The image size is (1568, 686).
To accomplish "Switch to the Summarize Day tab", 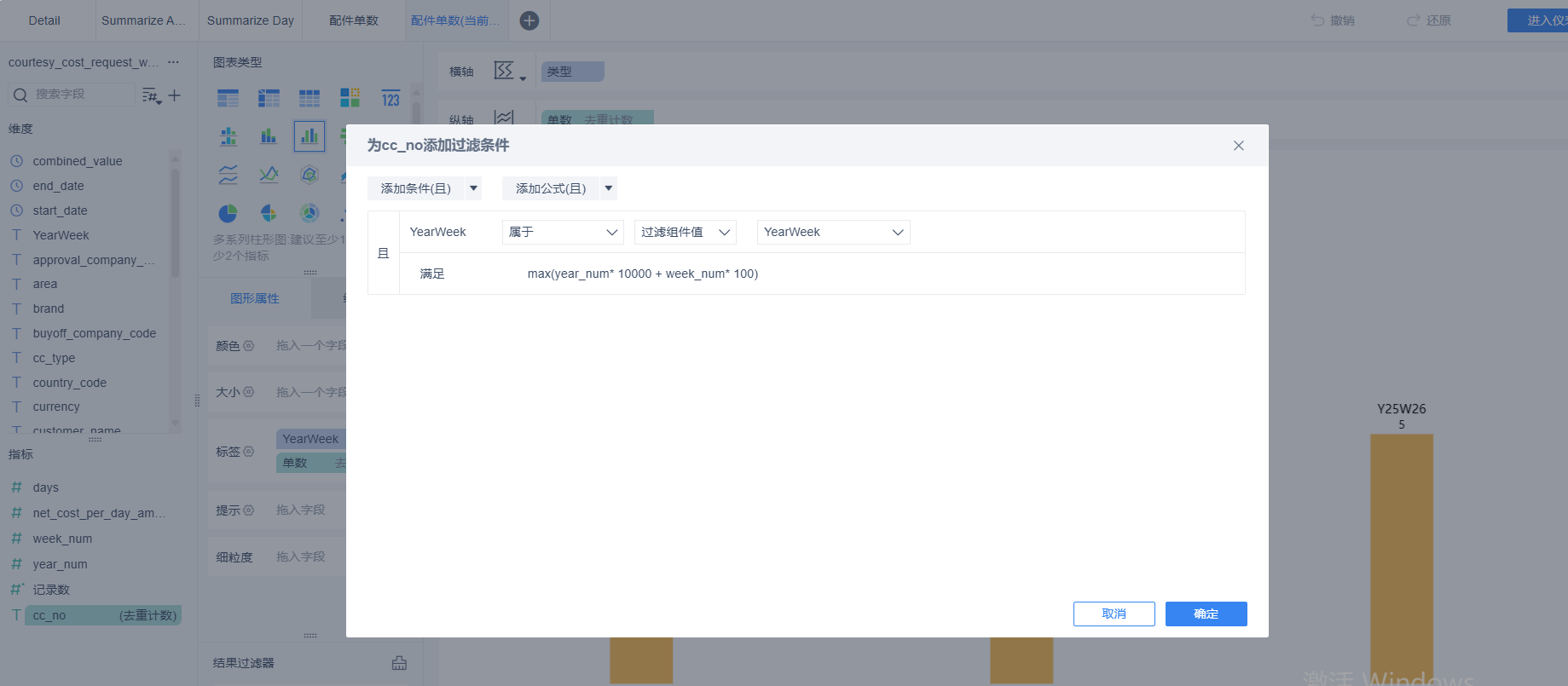I will pyautogui.click(x=251, y=20).
